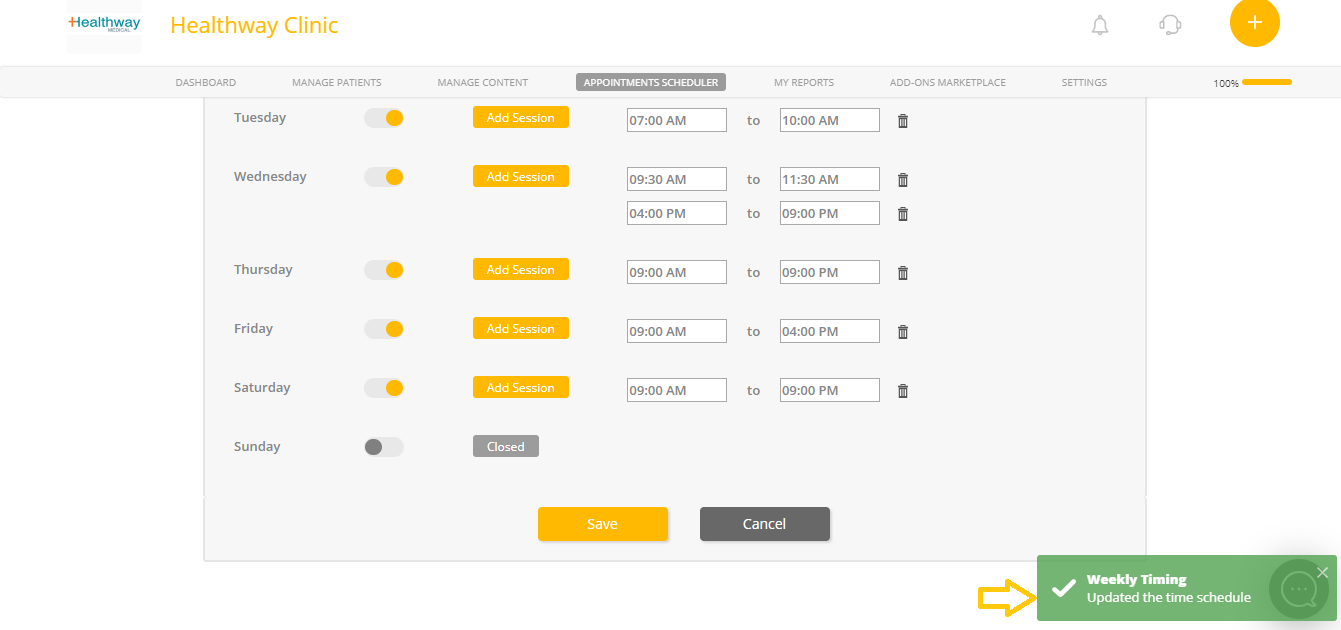
Task: Add Session for Tuesday
Action: [521, 118]
